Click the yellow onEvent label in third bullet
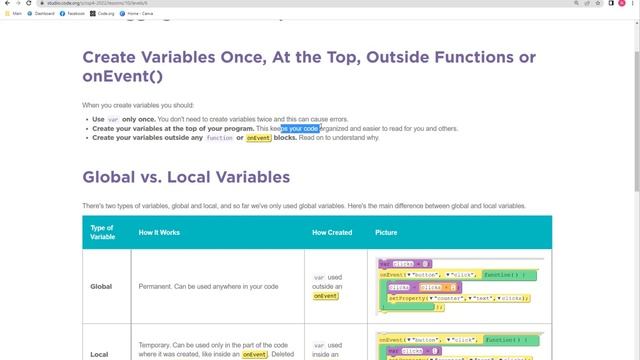 (x=258, y=138)
